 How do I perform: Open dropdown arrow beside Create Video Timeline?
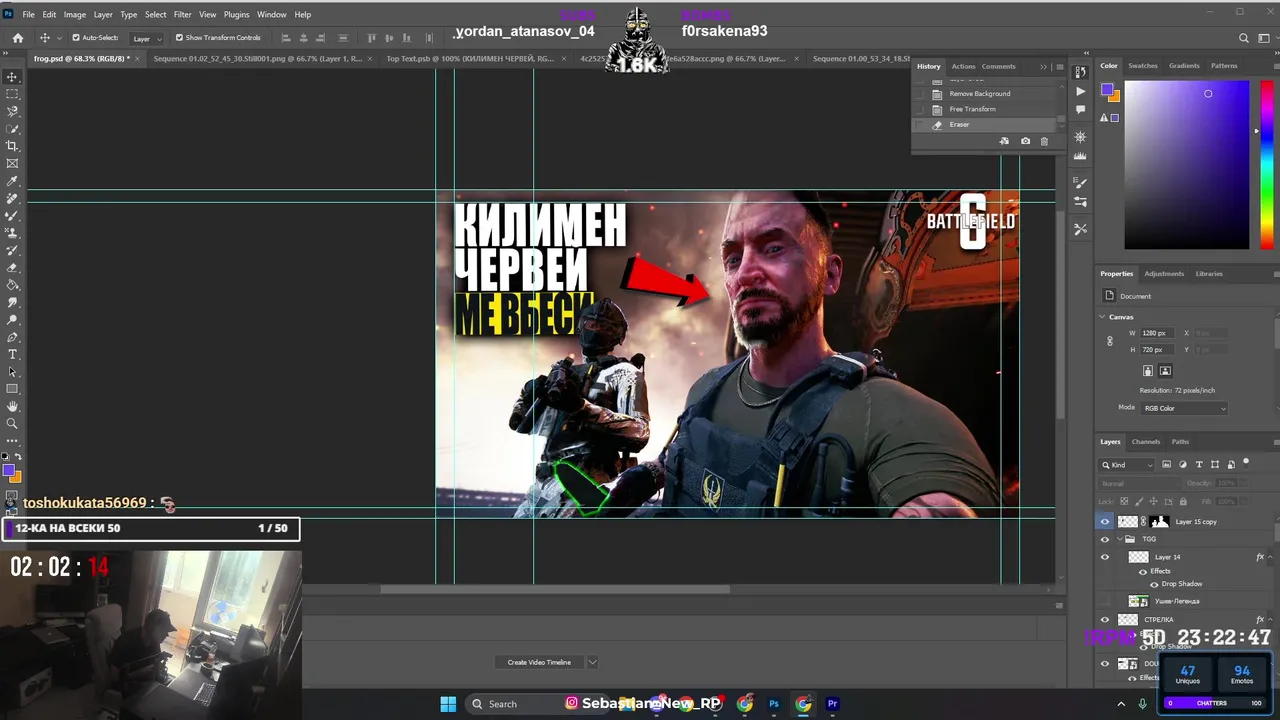pos(592,662)
